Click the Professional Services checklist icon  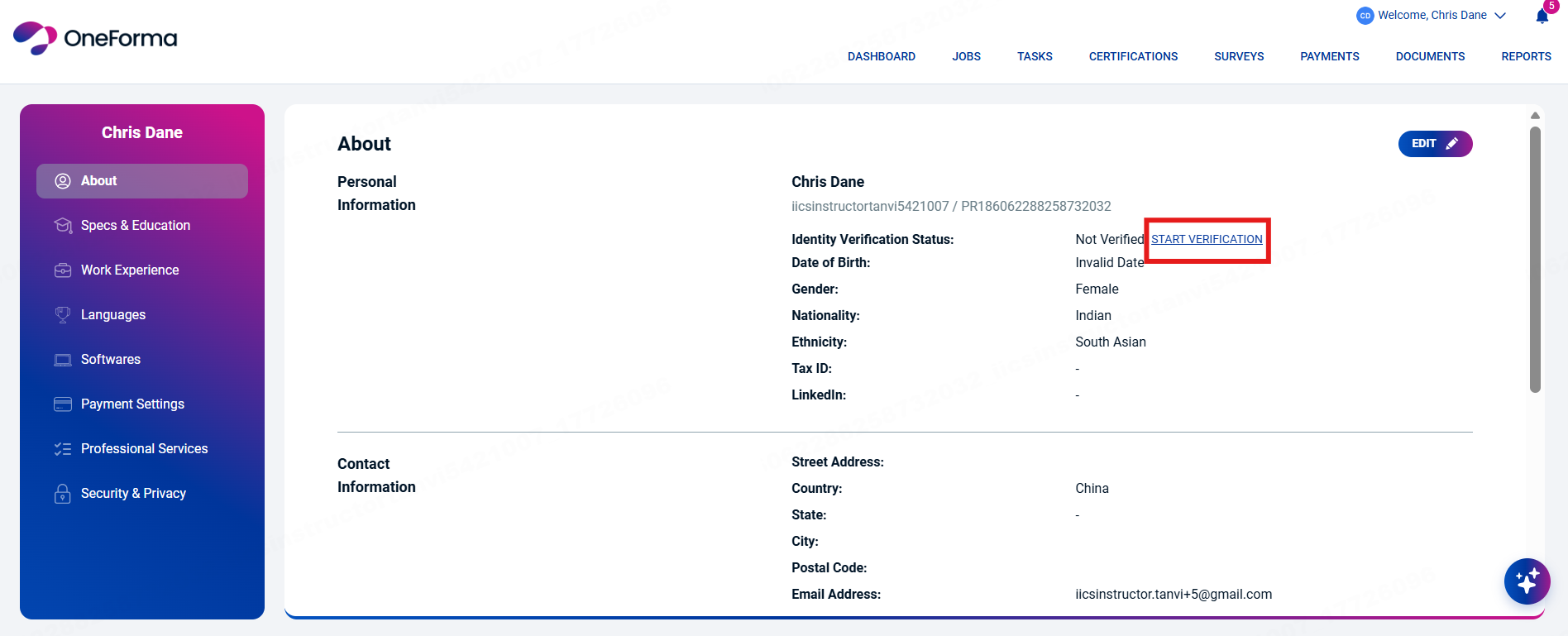click(x=63, y=449)
